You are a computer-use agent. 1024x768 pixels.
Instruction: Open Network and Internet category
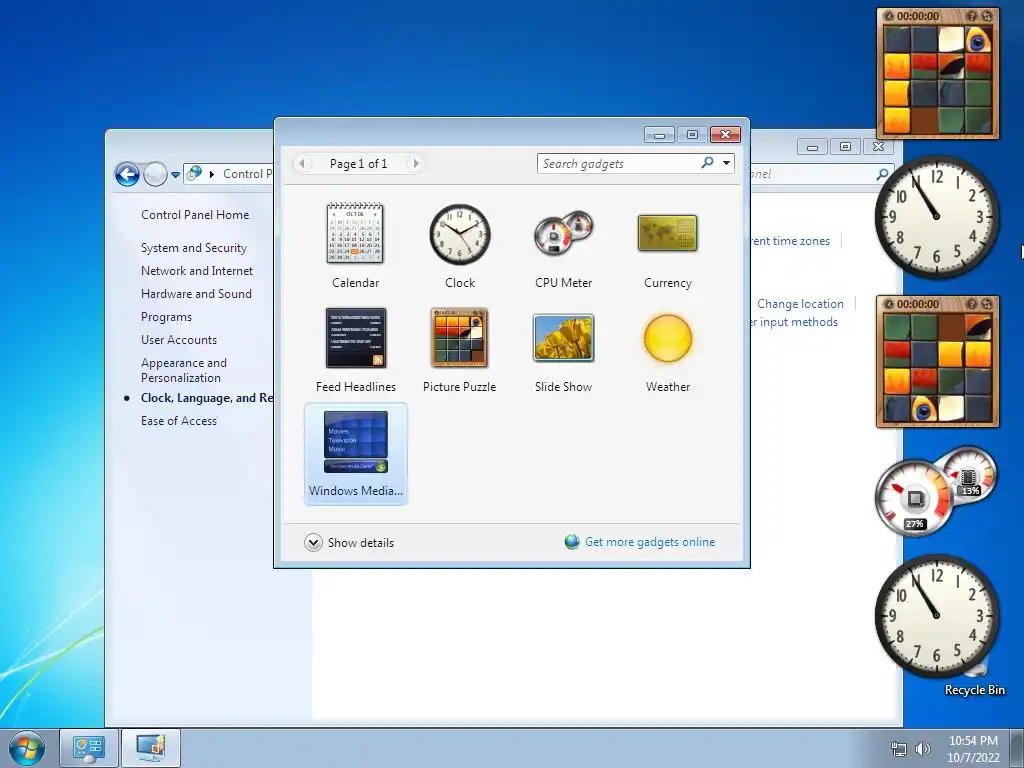pos(197,270)
